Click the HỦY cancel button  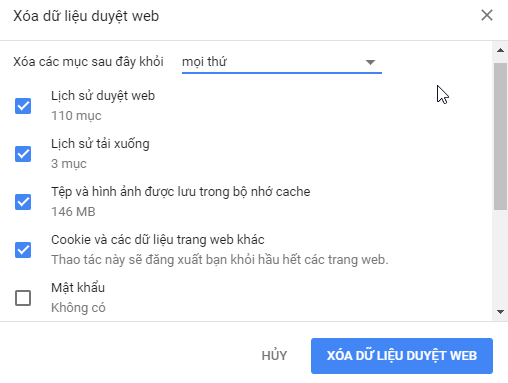pyautogui.click(x=274, y=356)
